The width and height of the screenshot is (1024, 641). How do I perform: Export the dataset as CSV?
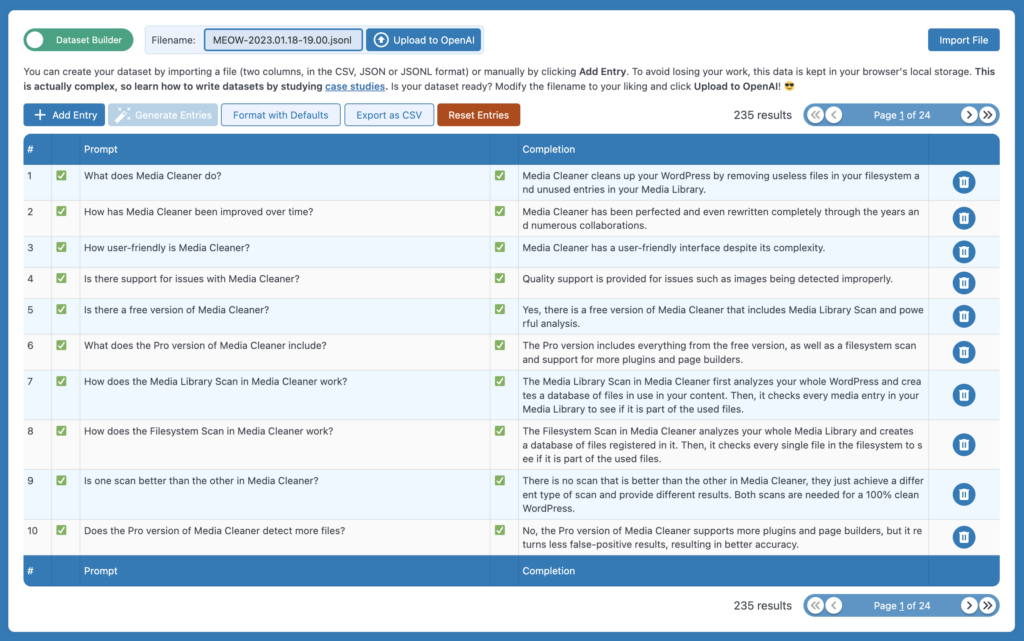tap(389, 115)
